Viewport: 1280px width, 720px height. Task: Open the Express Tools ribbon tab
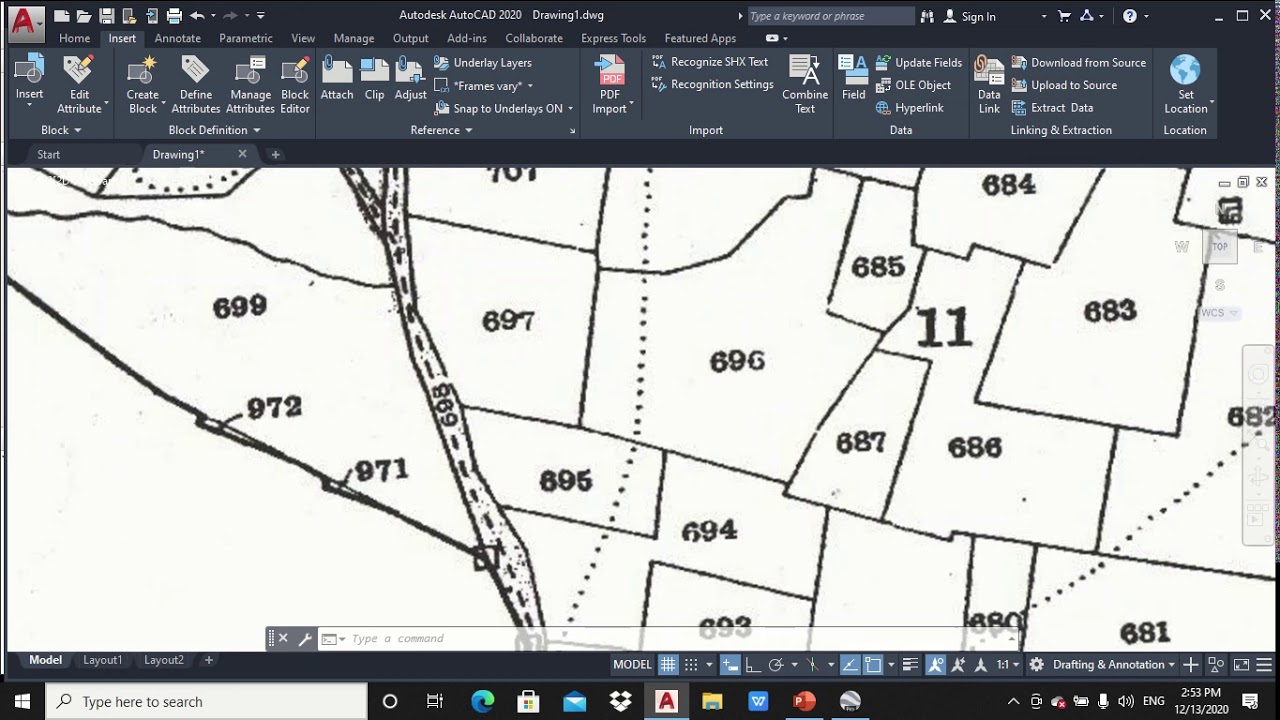[x=613, y=38]
